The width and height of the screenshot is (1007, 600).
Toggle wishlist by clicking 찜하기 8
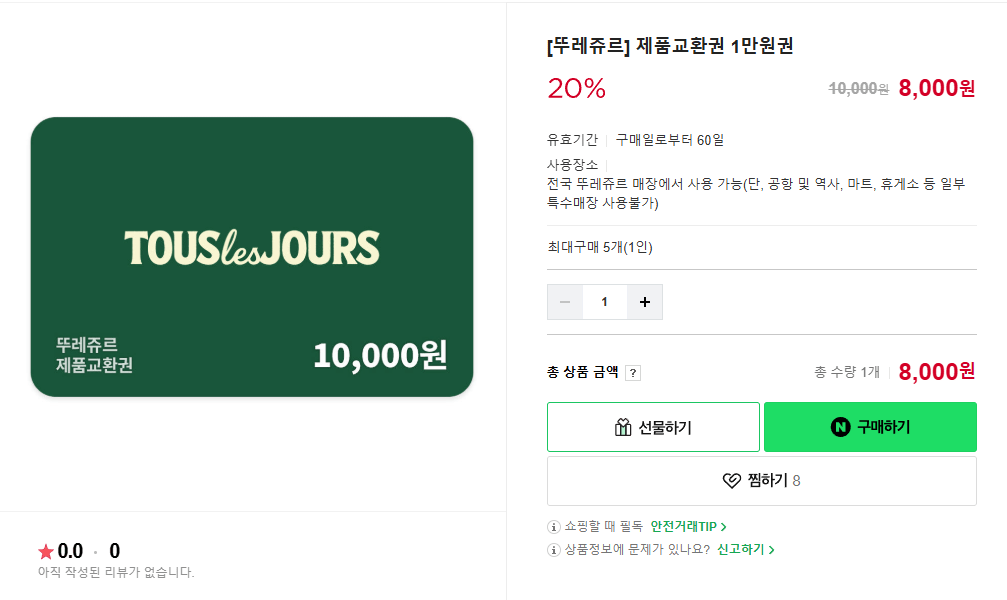[761, 479]
